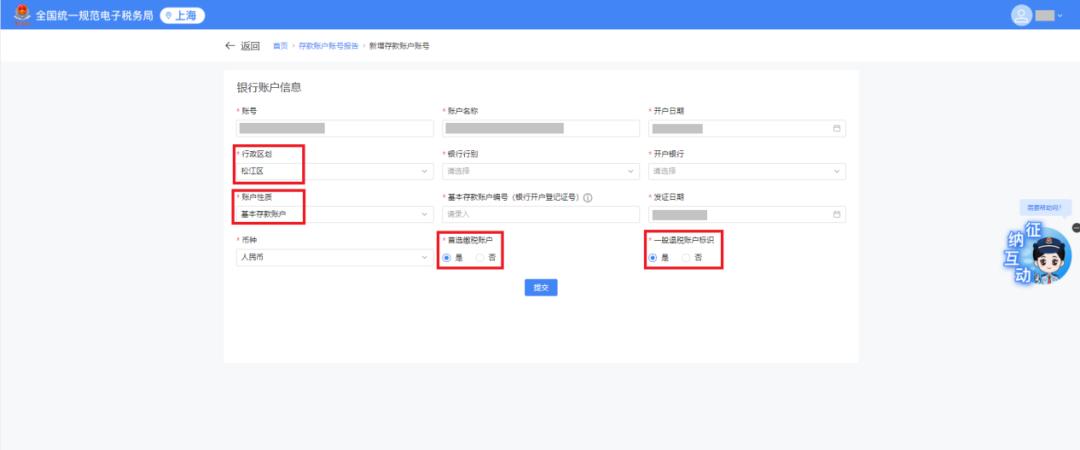Open calendar icon in 发证日期 field
The image size is (1080, 450).
pyautogui.click(x=837, y=214)
